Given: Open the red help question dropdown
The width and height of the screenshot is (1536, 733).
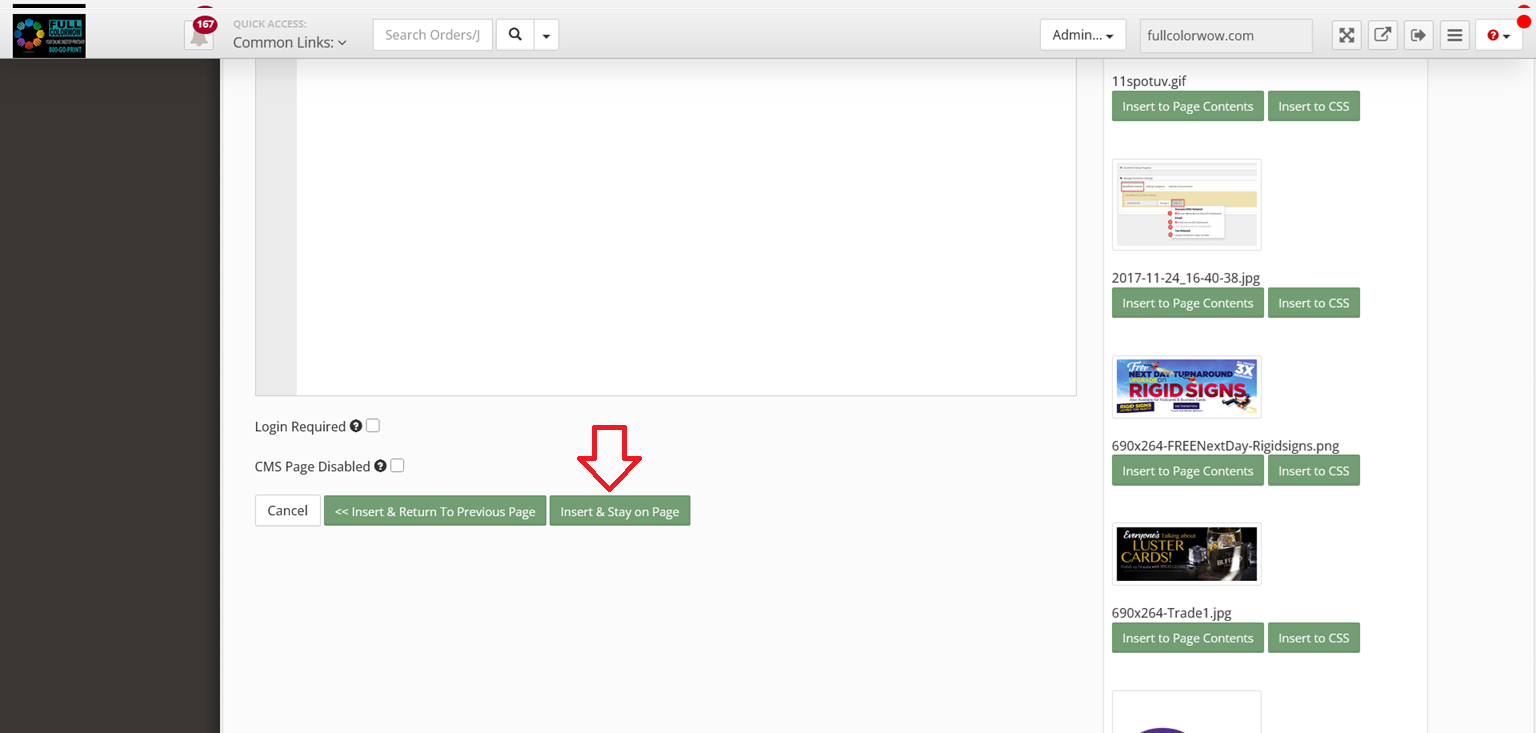Looking at the screenshot, I should [1498, 35].
